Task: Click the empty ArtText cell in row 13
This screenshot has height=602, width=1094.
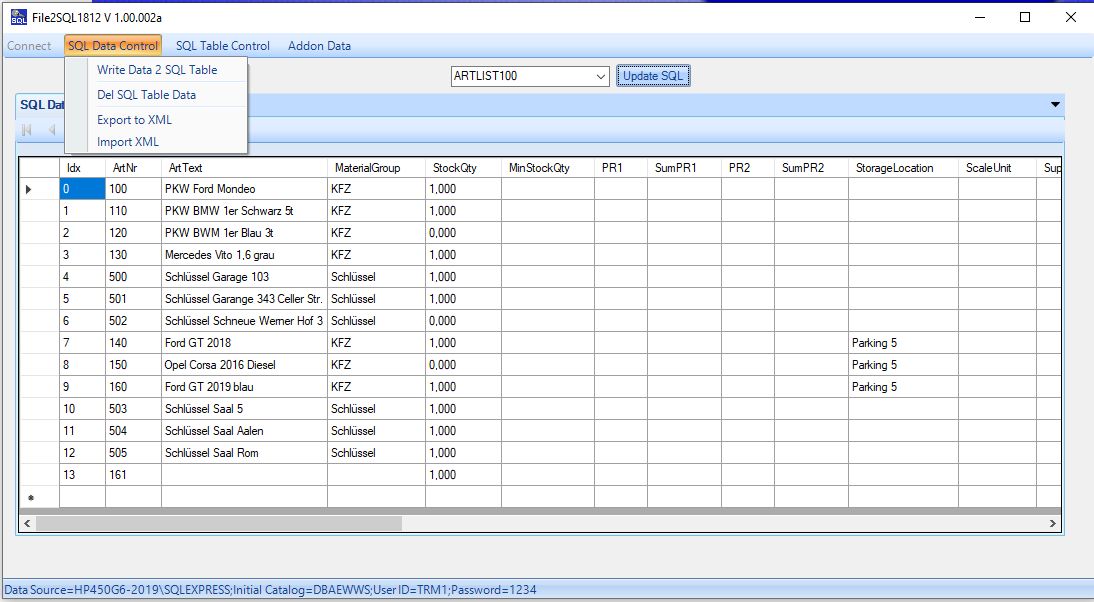Action: (x=244, y=474)
